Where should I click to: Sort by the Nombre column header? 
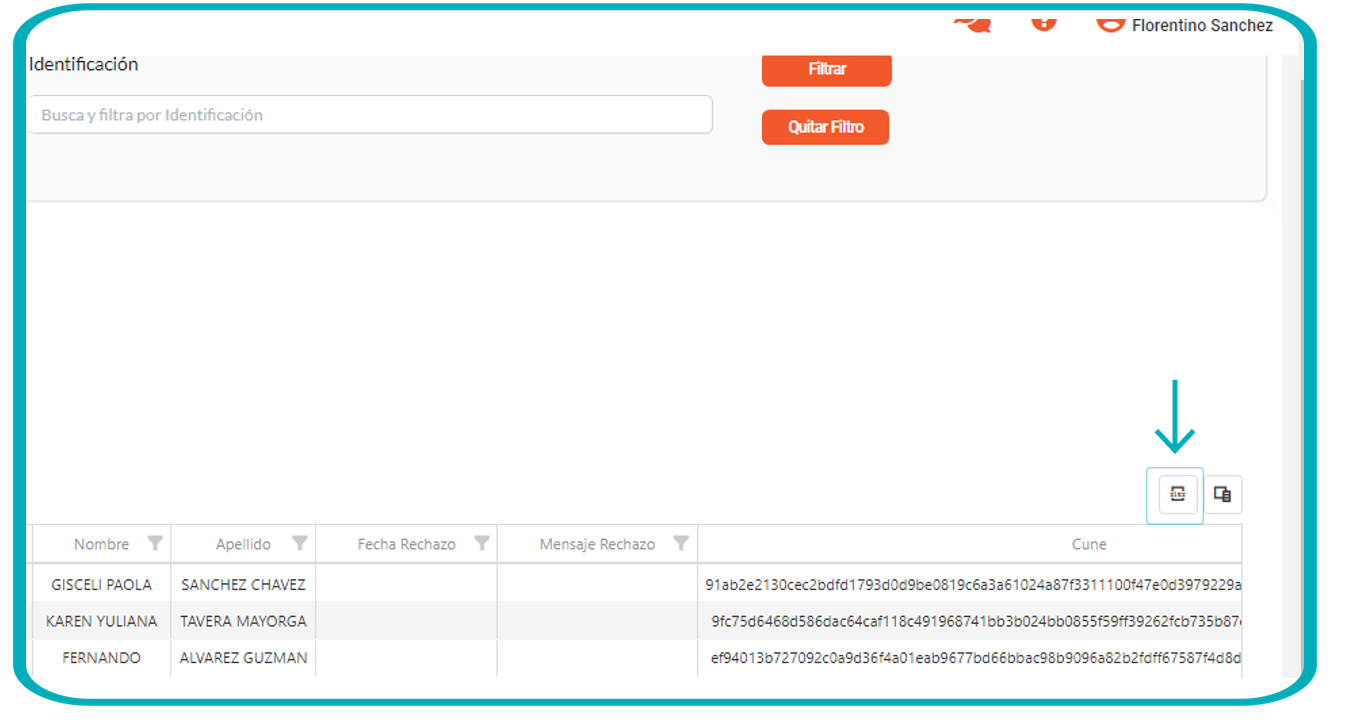(101, 544)
